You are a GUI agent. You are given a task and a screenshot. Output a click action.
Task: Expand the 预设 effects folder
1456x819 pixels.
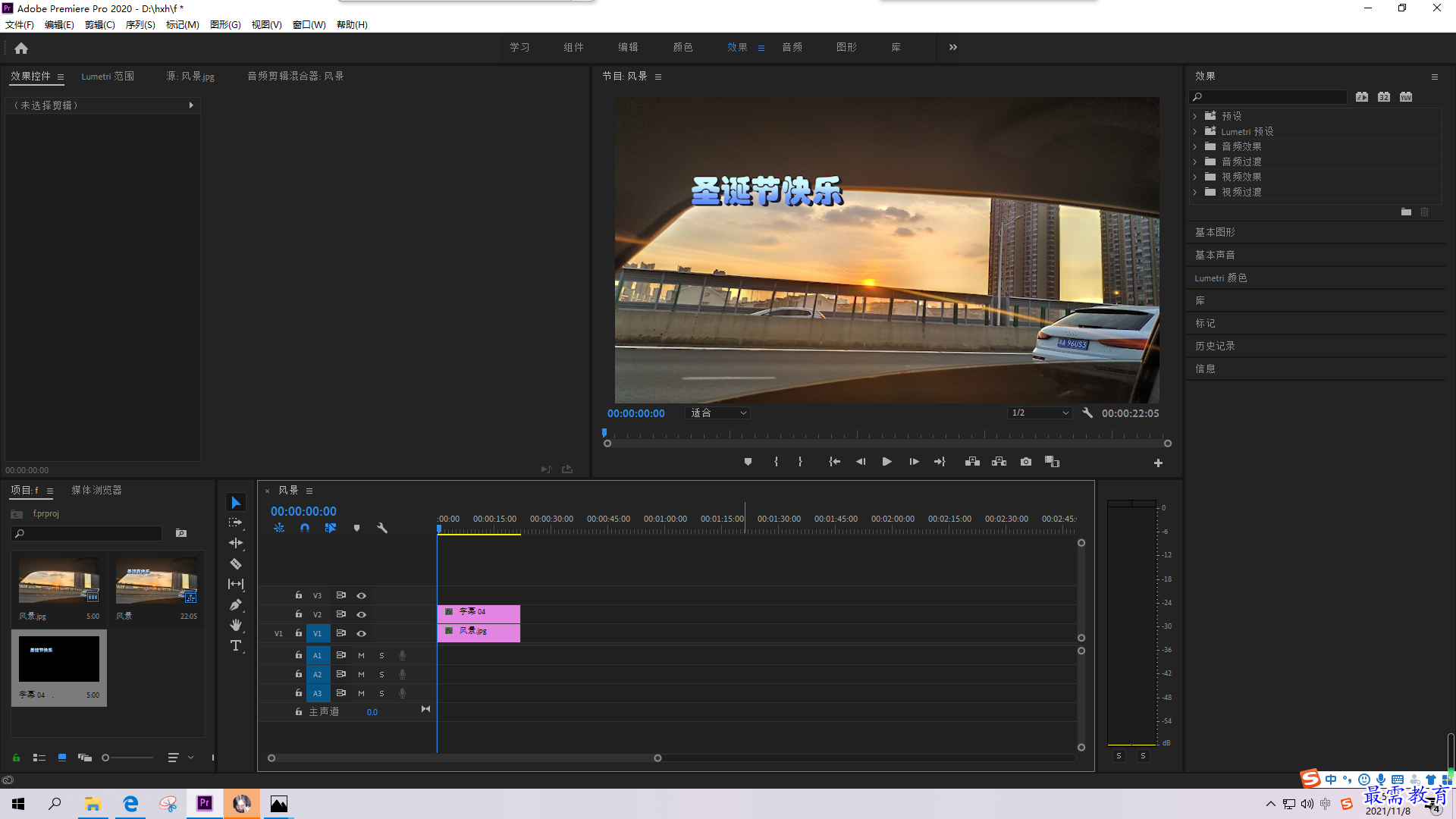click(x=1194, y=116)
